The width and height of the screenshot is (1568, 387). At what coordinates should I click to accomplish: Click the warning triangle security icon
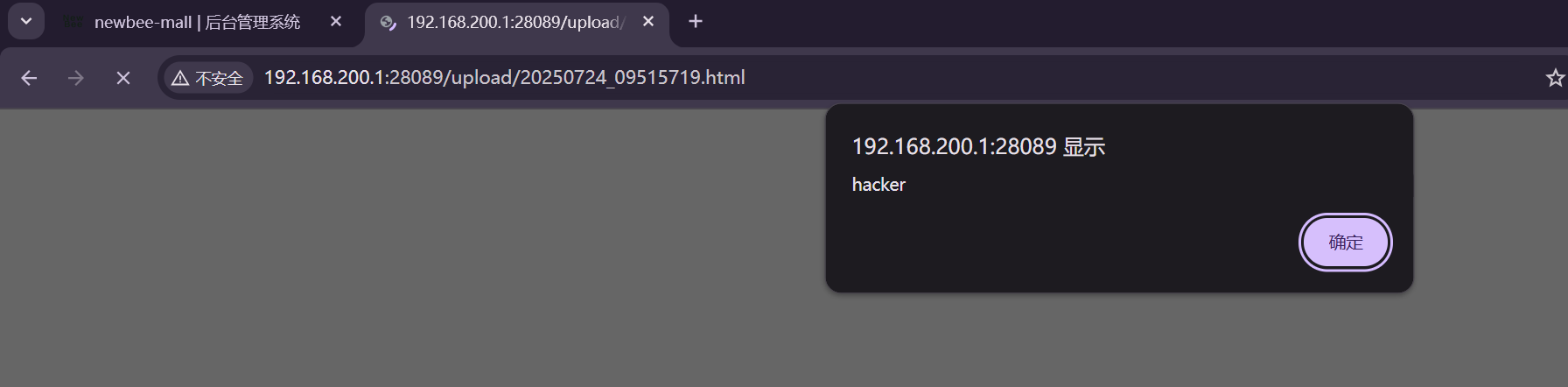[180, 78]
